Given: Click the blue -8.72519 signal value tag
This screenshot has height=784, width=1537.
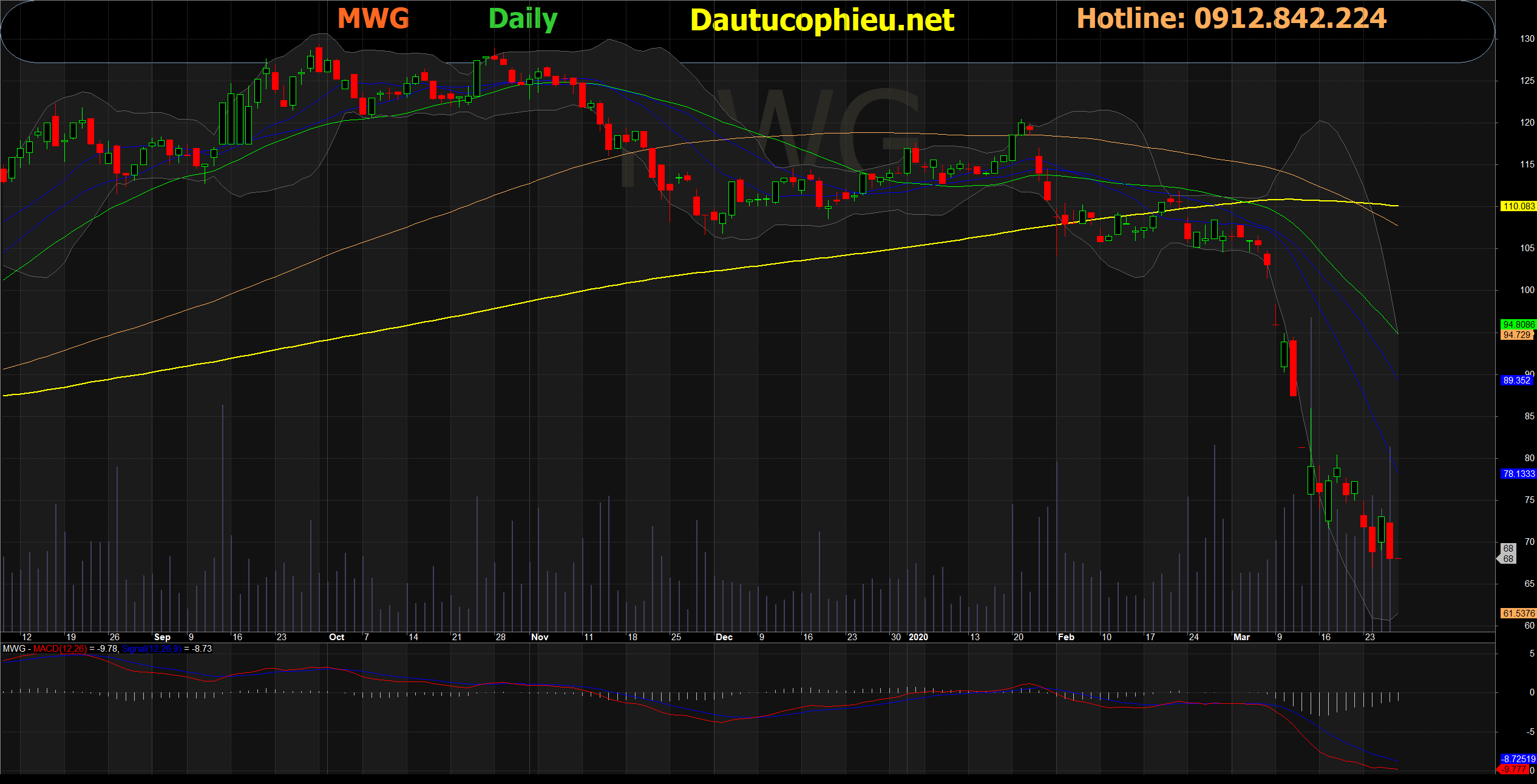Looking at the screenshot, I should (x=1518, y=759).
